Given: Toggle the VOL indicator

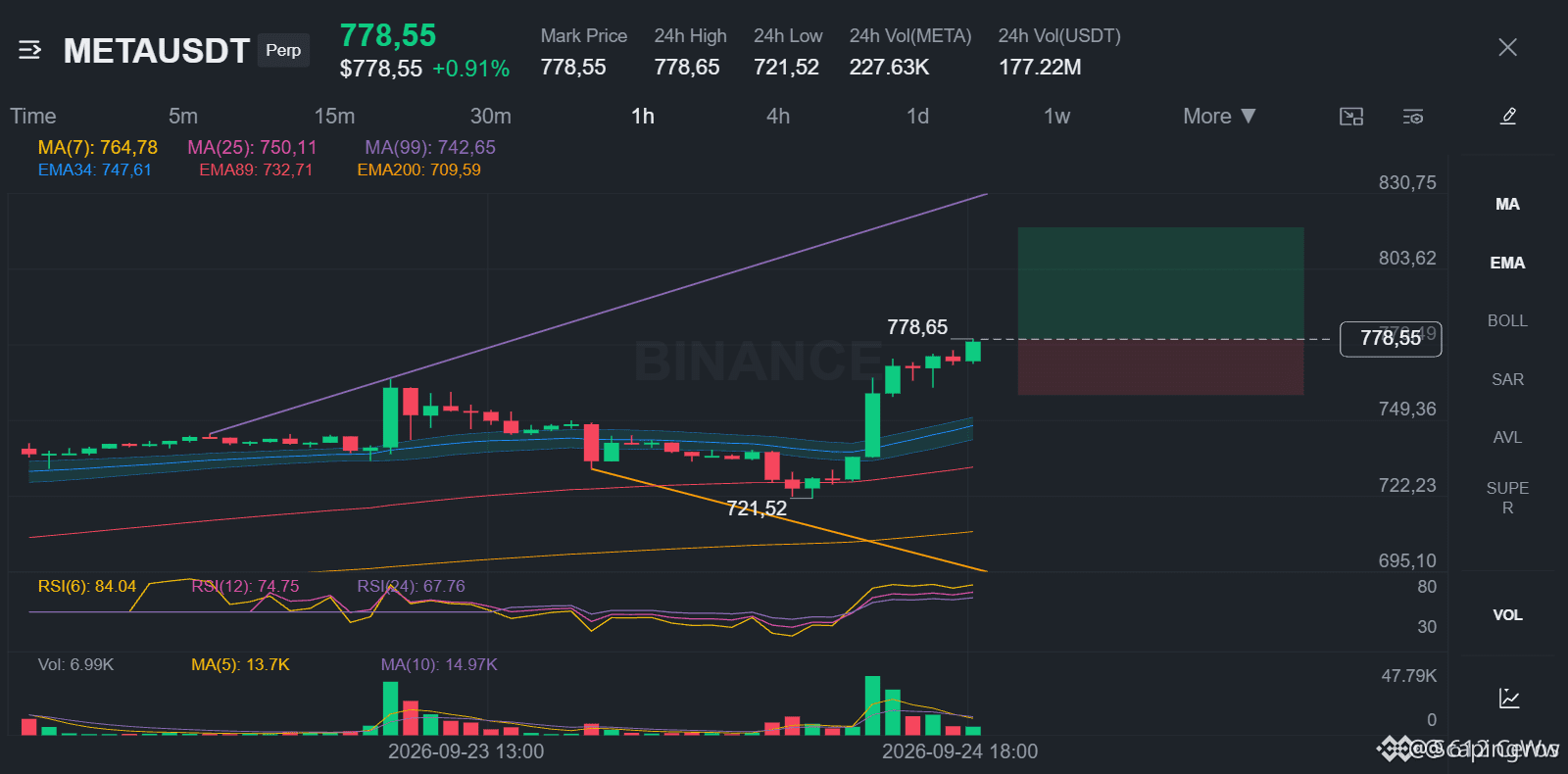Looking at the screenshot, I should point(1507,615).
